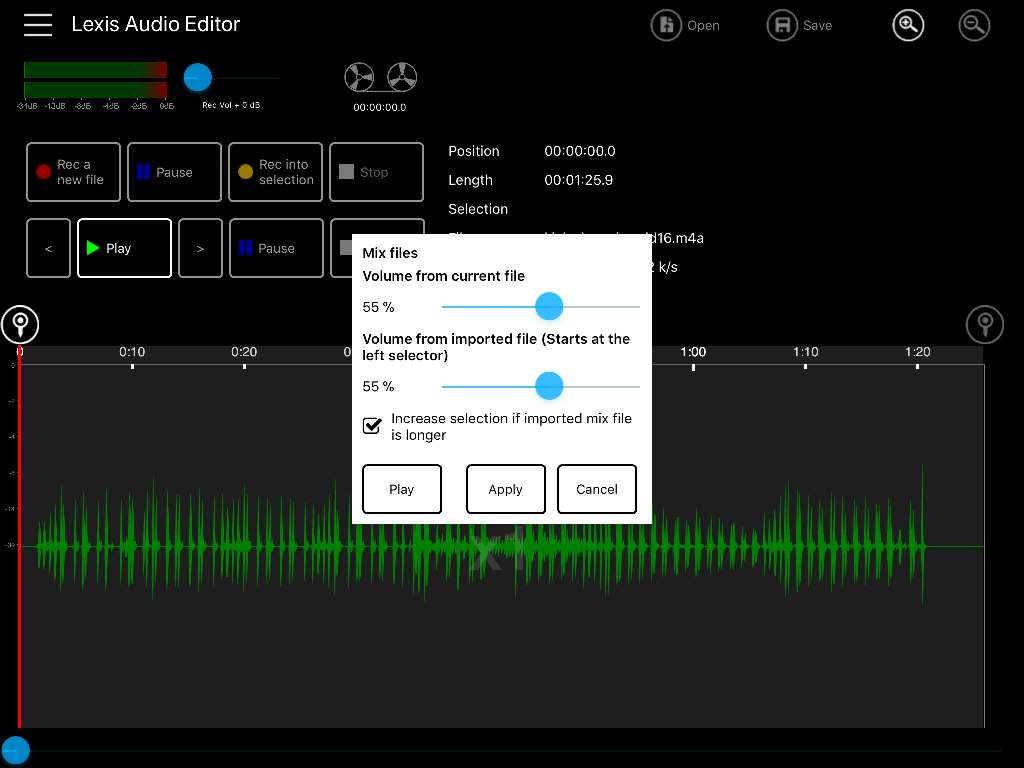The image size is (1024, 768).
Task: Click the main Play button
Action: tap(125, 248)
